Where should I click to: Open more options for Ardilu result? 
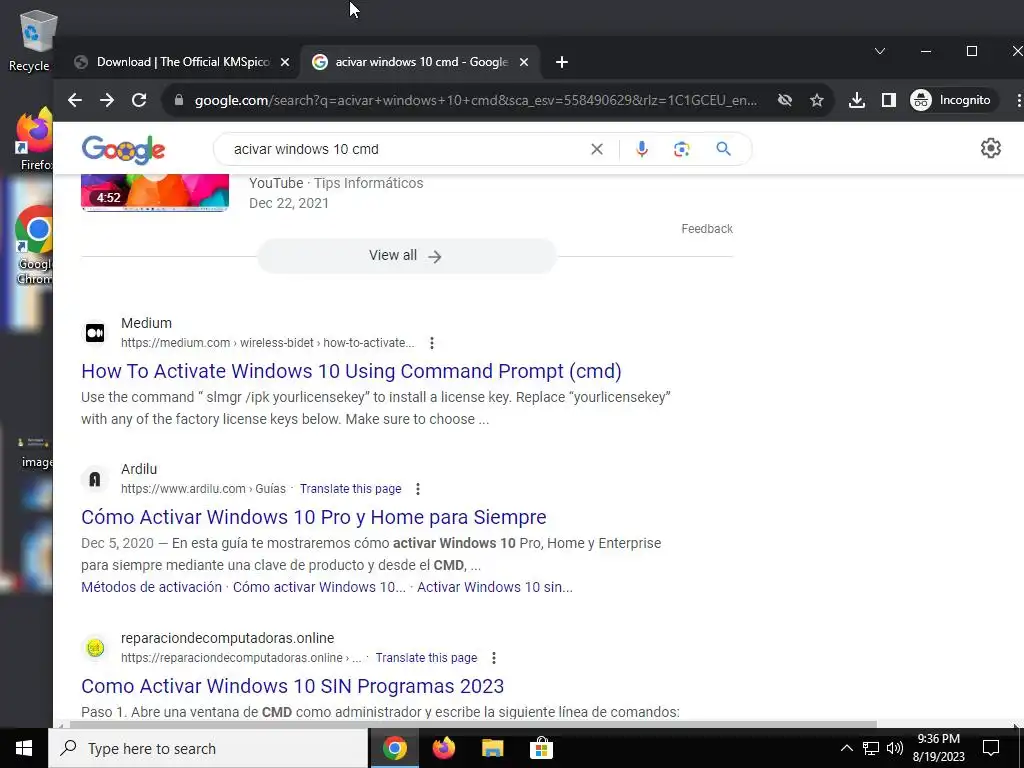click(x=418, y=488)
